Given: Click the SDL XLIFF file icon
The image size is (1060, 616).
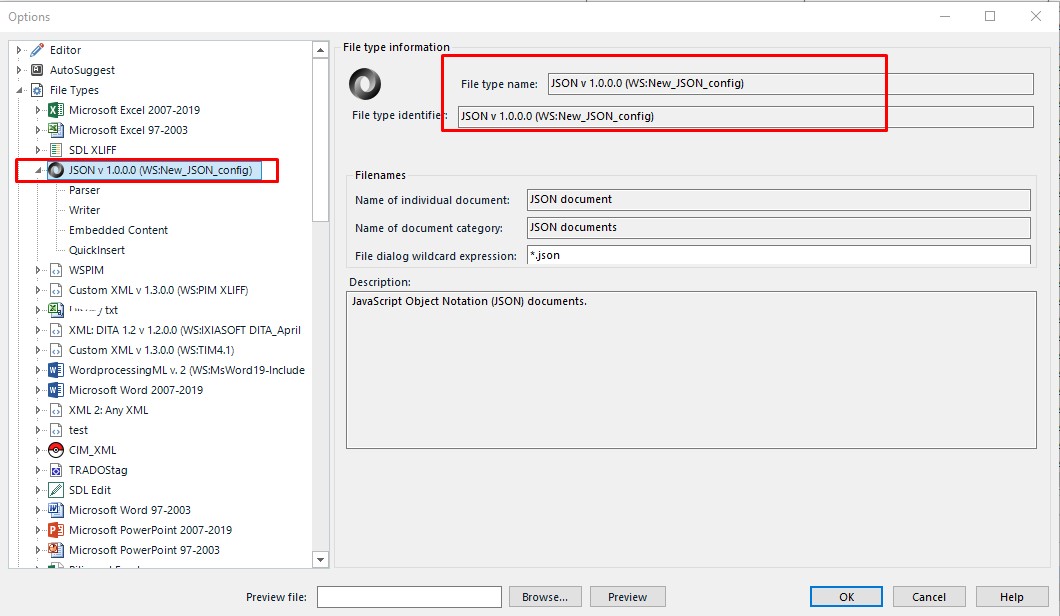Looking at the screenshot, I should tap(56, 150).
